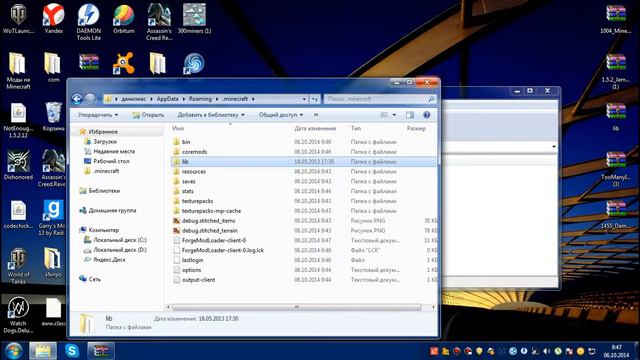
Task: Open the WoT Launcher desktop icon
Action: tap(18, 18)
